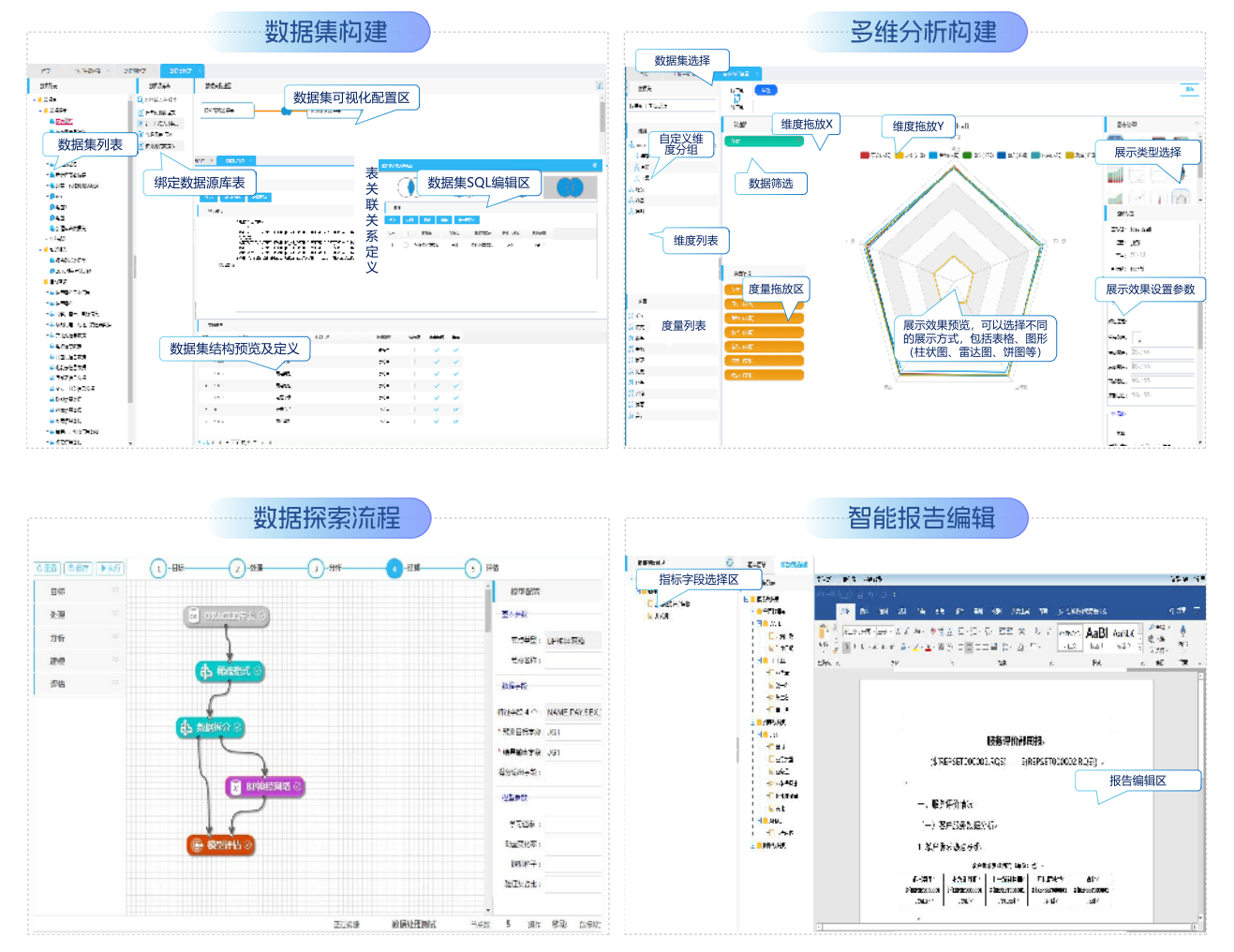Select the bar chart type thumbnail
The image size is (1234, 952).
[x=1115, y=175]
